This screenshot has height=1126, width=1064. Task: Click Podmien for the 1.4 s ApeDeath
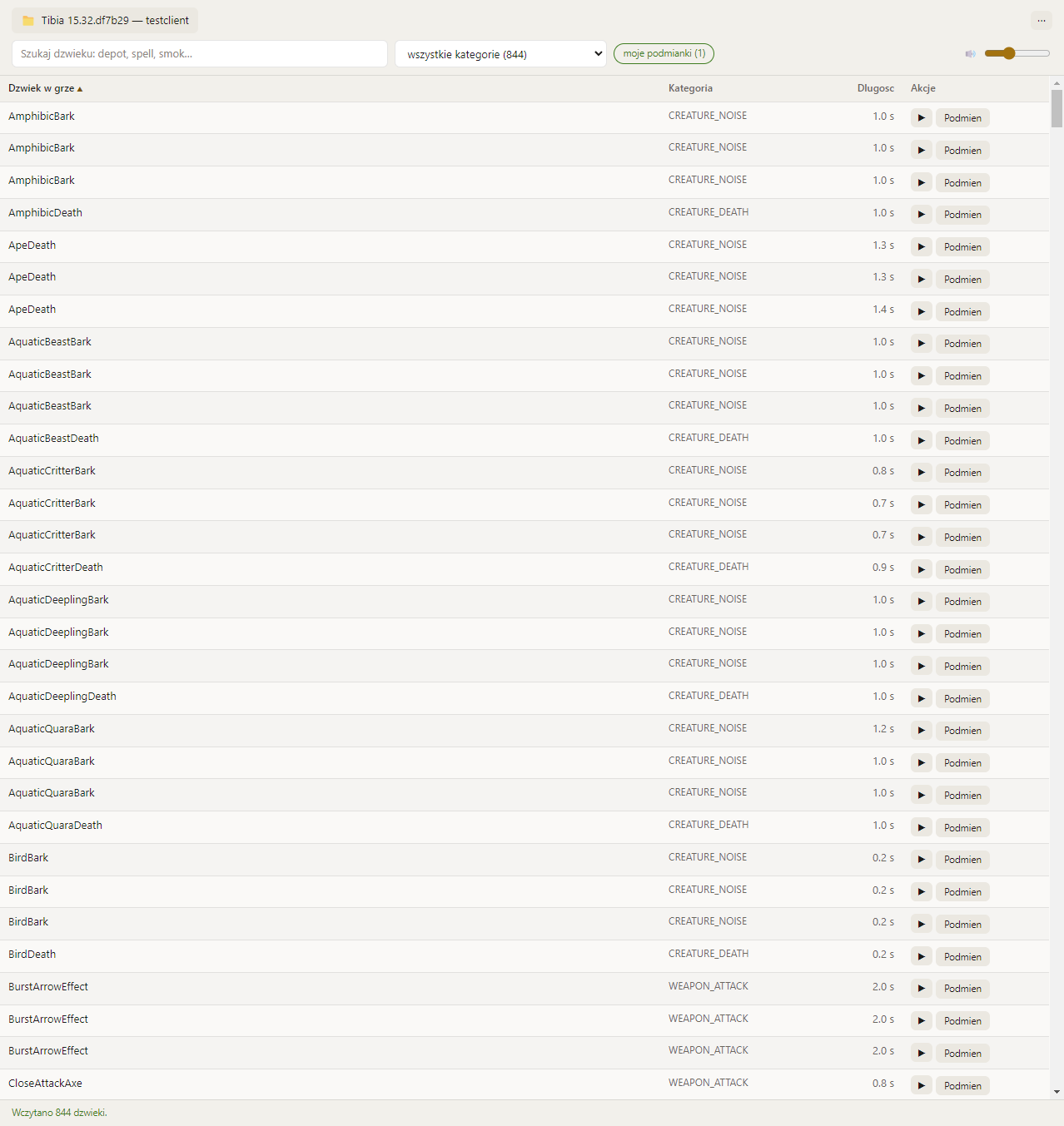(x=962, y=311)
